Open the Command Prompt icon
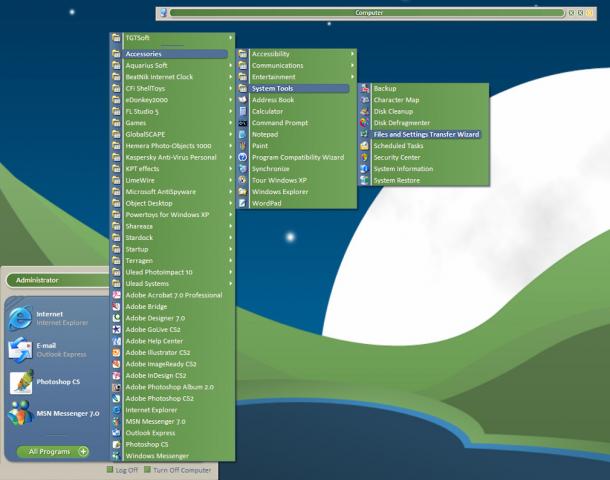Image resolution: width=610 pixels, height=480 pixels. pos(243,123)
